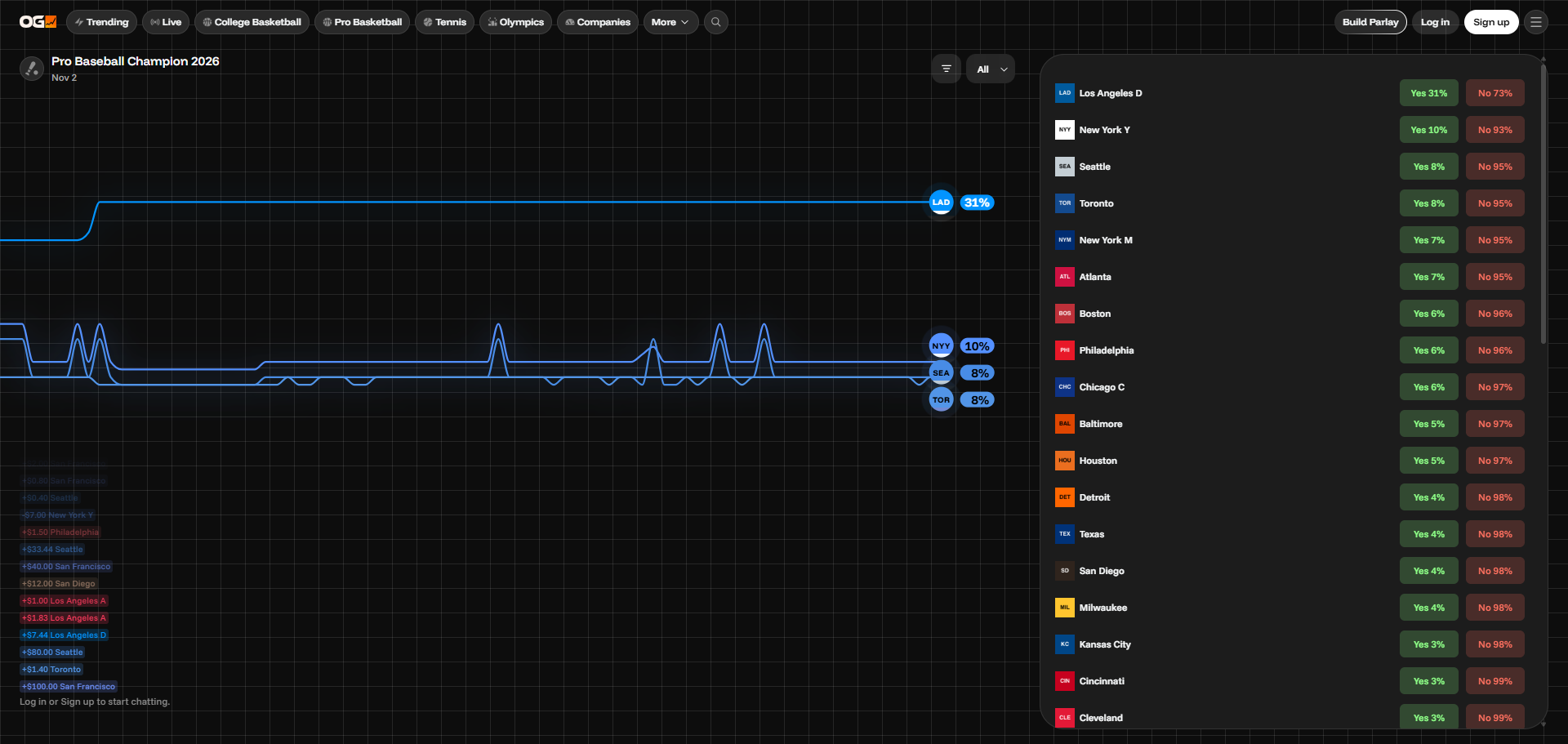The width and height of the screenshot is (1568, 744).
Task: Click the TEX team logo in list
Action: coord(1065,534)
